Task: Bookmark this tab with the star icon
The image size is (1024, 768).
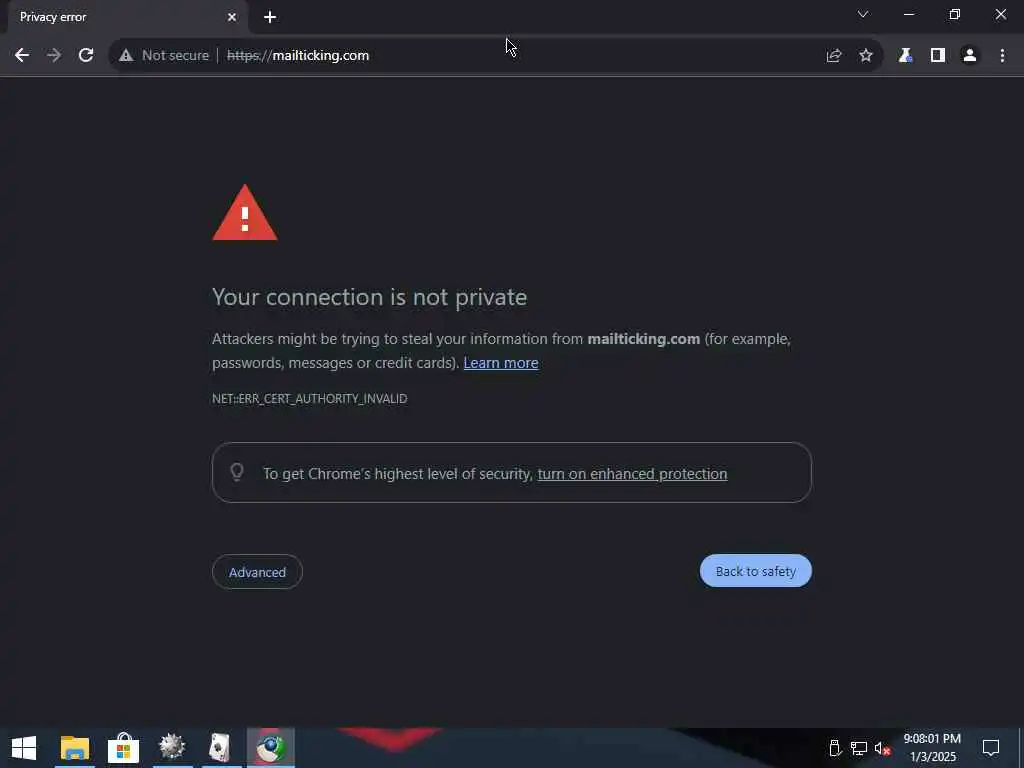Action: tap(866, 56)
